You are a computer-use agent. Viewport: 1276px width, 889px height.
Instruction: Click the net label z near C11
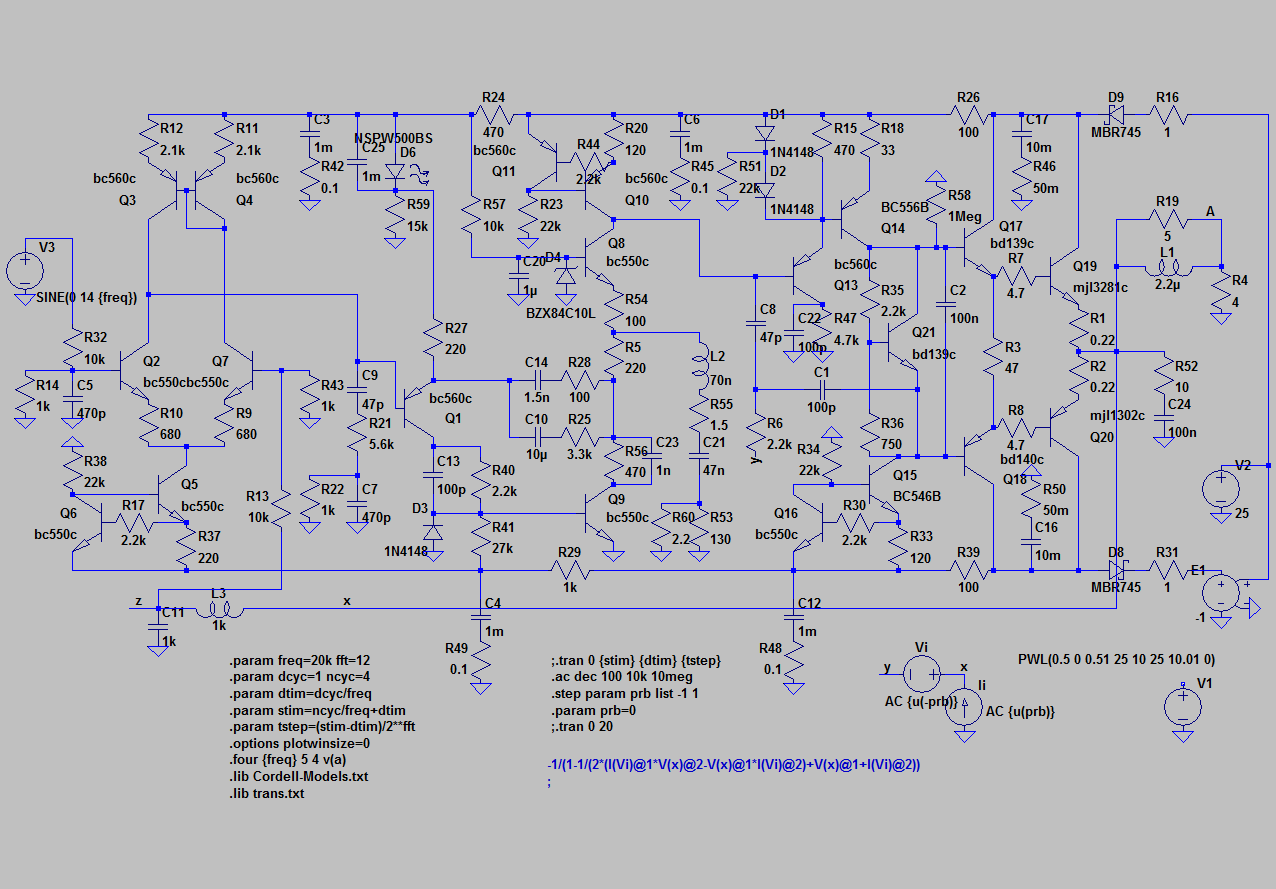tap(137, 602)
